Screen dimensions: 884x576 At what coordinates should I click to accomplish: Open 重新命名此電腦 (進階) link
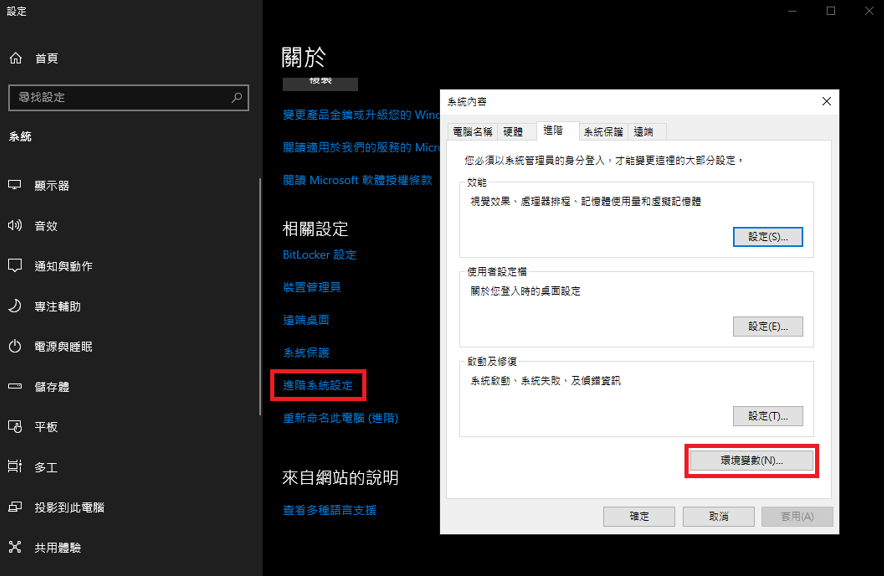(x=341, y=418)
